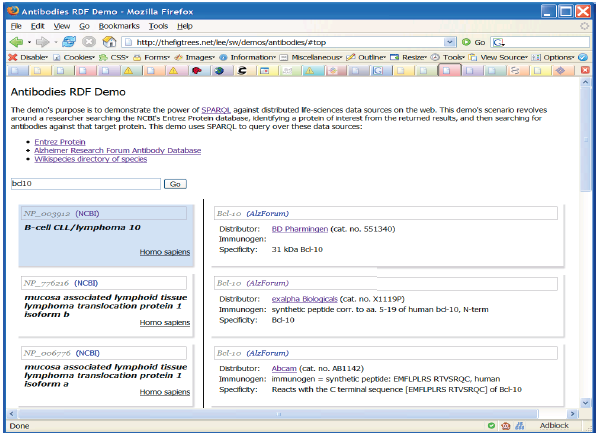The width and height of the screenshot is (598, 436).
Task: Click (AlzForum) link in BD Pharmingen result
Action: tap(267, 213)
